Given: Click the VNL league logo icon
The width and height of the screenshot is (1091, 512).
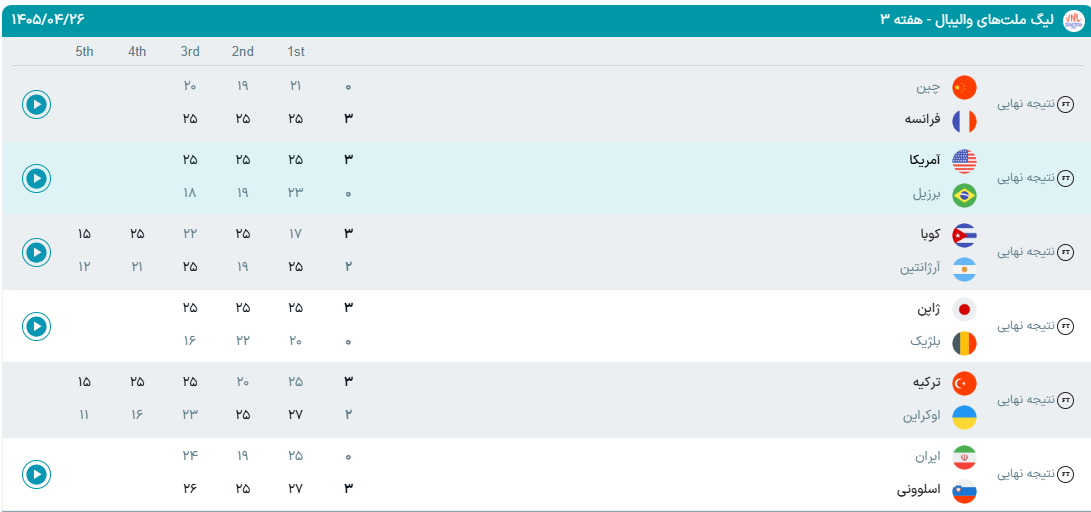Looking at the screenshot, I should [x=1074, y=21].
